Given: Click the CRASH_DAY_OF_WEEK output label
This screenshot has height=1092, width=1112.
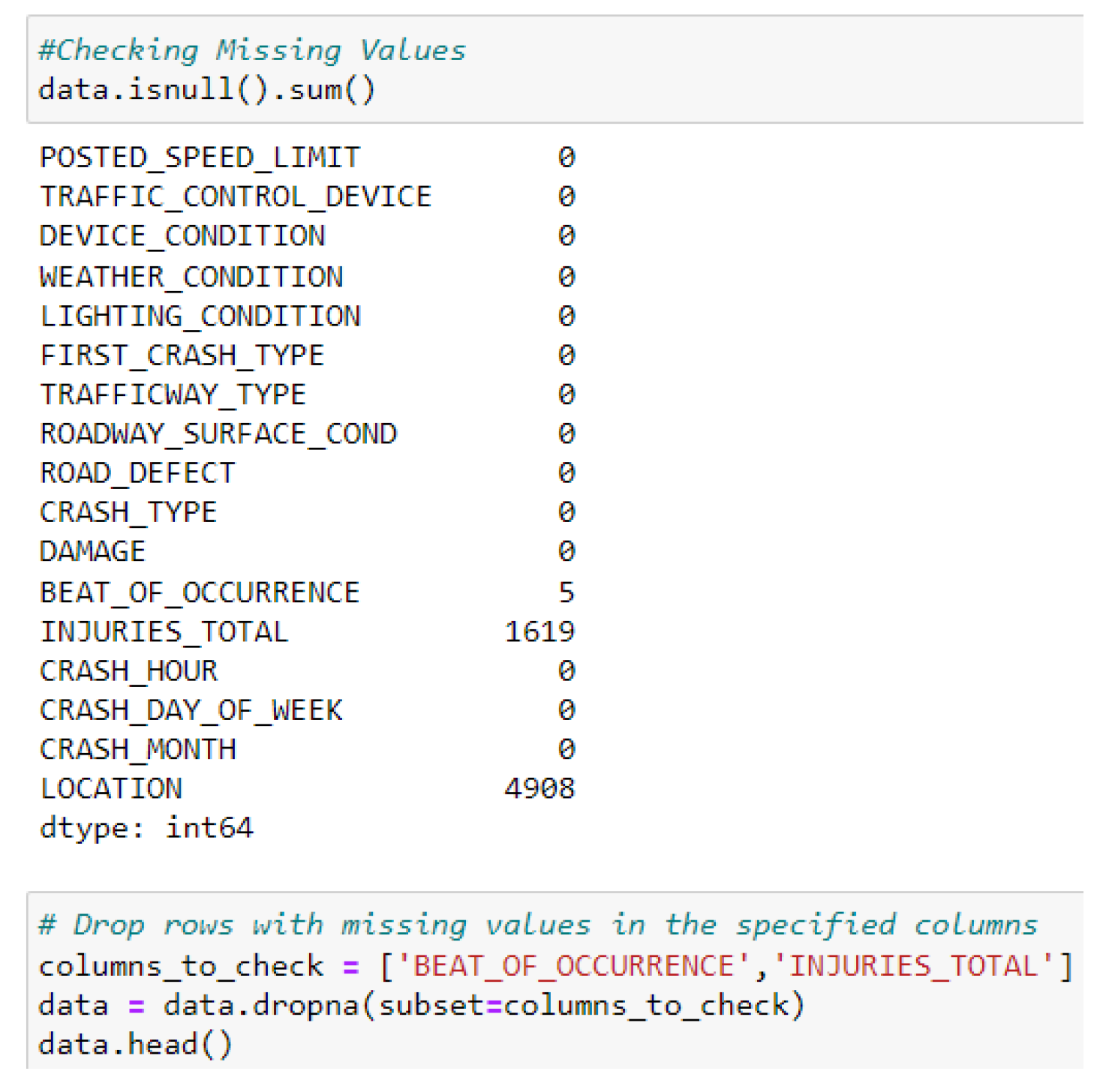Looking at the screenshot, I should click(x=191, y=710).
